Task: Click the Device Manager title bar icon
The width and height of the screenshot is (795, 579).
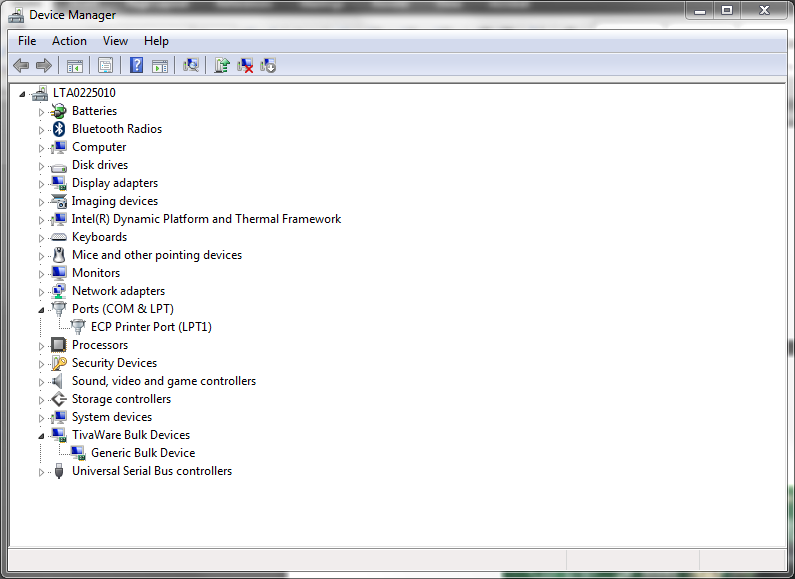Action: click(x=16, y=15)
